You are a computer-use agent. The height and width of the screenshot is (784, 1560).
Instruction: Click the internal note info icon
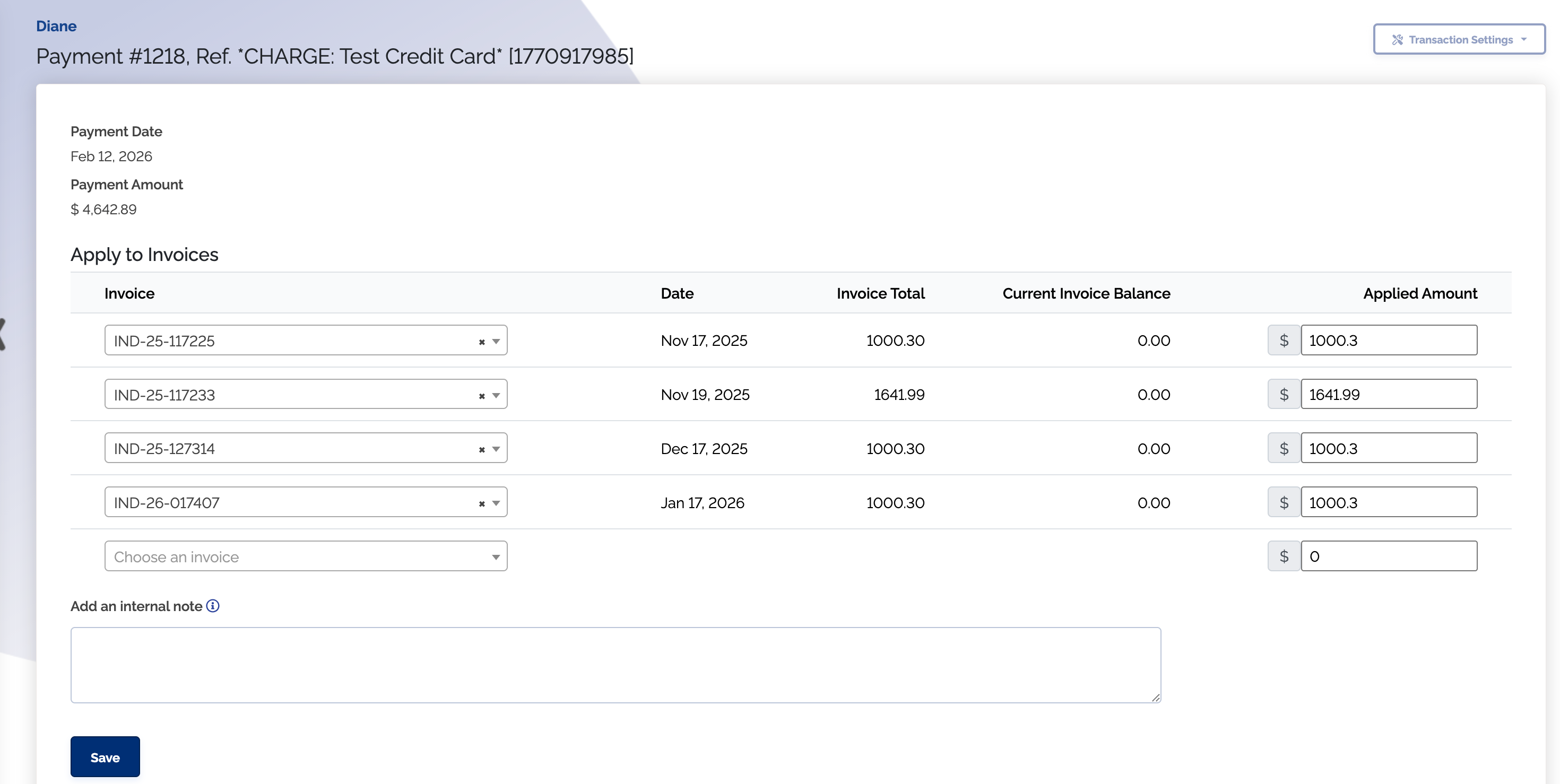point(213,606)
